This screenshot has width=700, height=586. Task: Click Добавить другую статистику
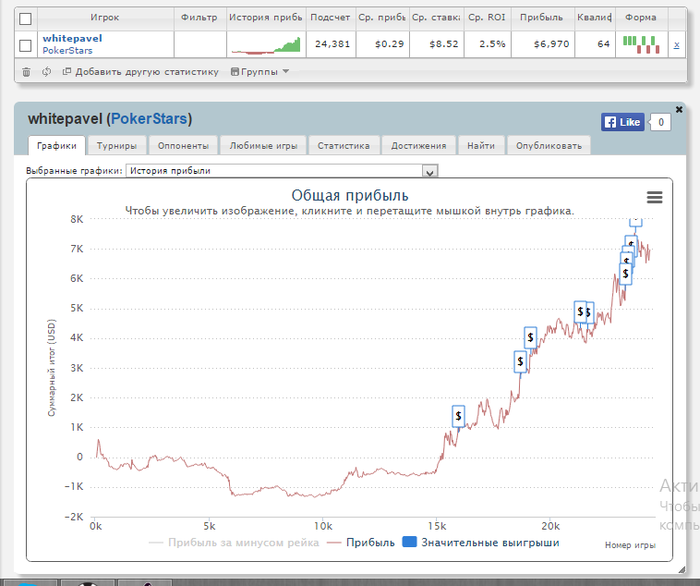(141, 72)
